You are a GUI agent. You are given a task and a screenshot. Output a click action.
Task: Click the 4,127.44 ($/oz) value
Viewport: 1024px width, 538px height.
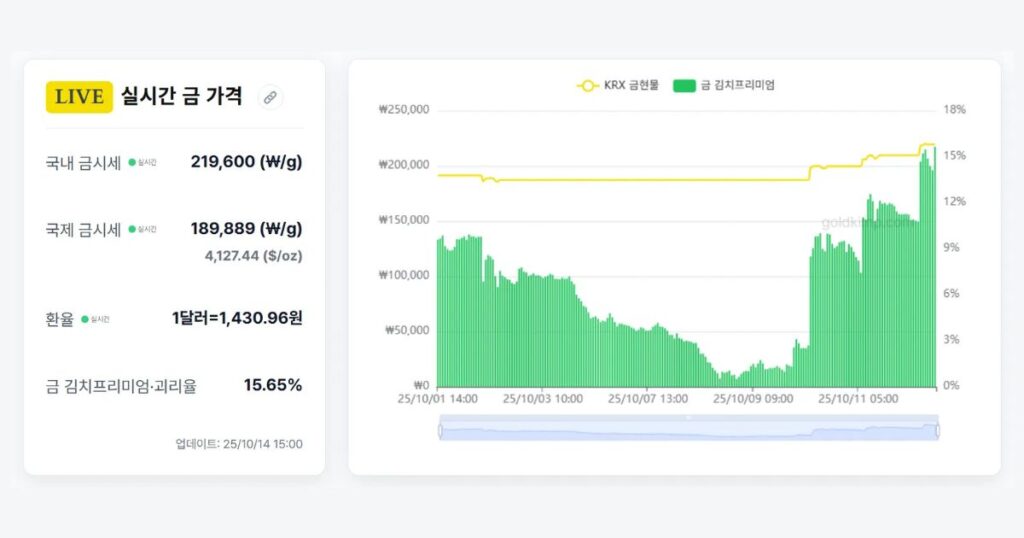(253, 256)
